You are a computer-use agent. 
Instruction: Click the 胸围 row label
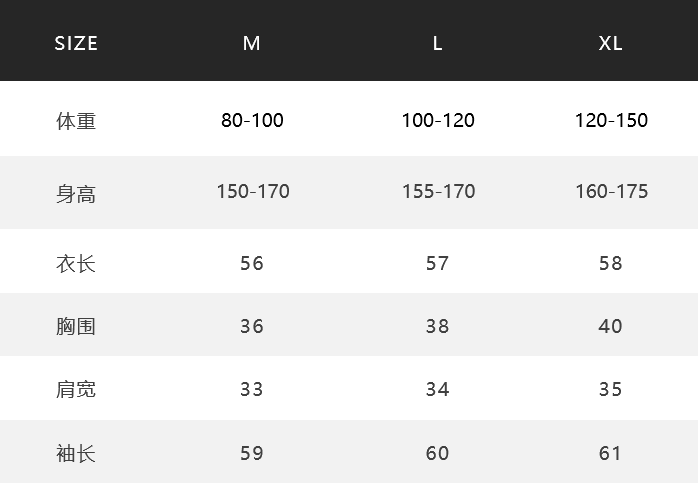coord(76,326)
